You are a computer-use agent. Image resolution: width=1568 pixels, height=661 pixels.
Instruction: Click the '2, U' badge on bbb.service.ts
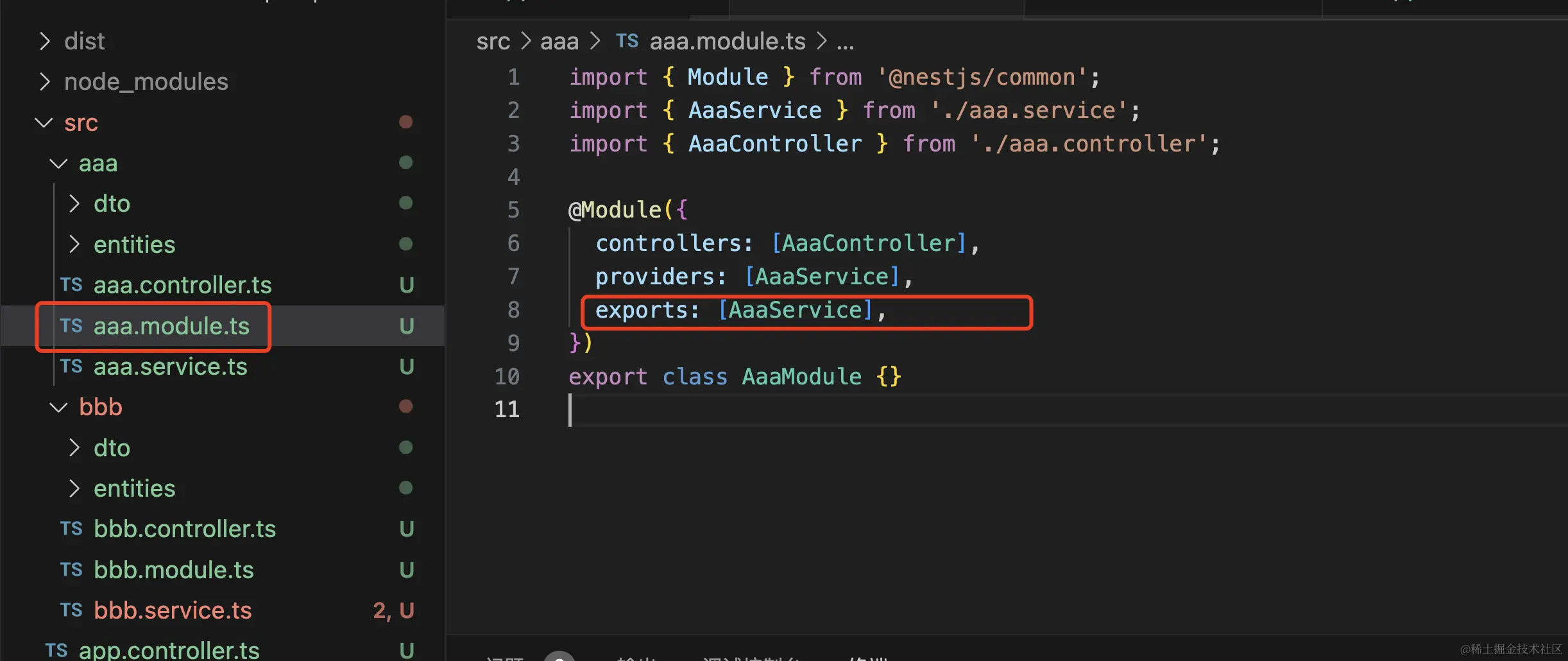[393, 610]
